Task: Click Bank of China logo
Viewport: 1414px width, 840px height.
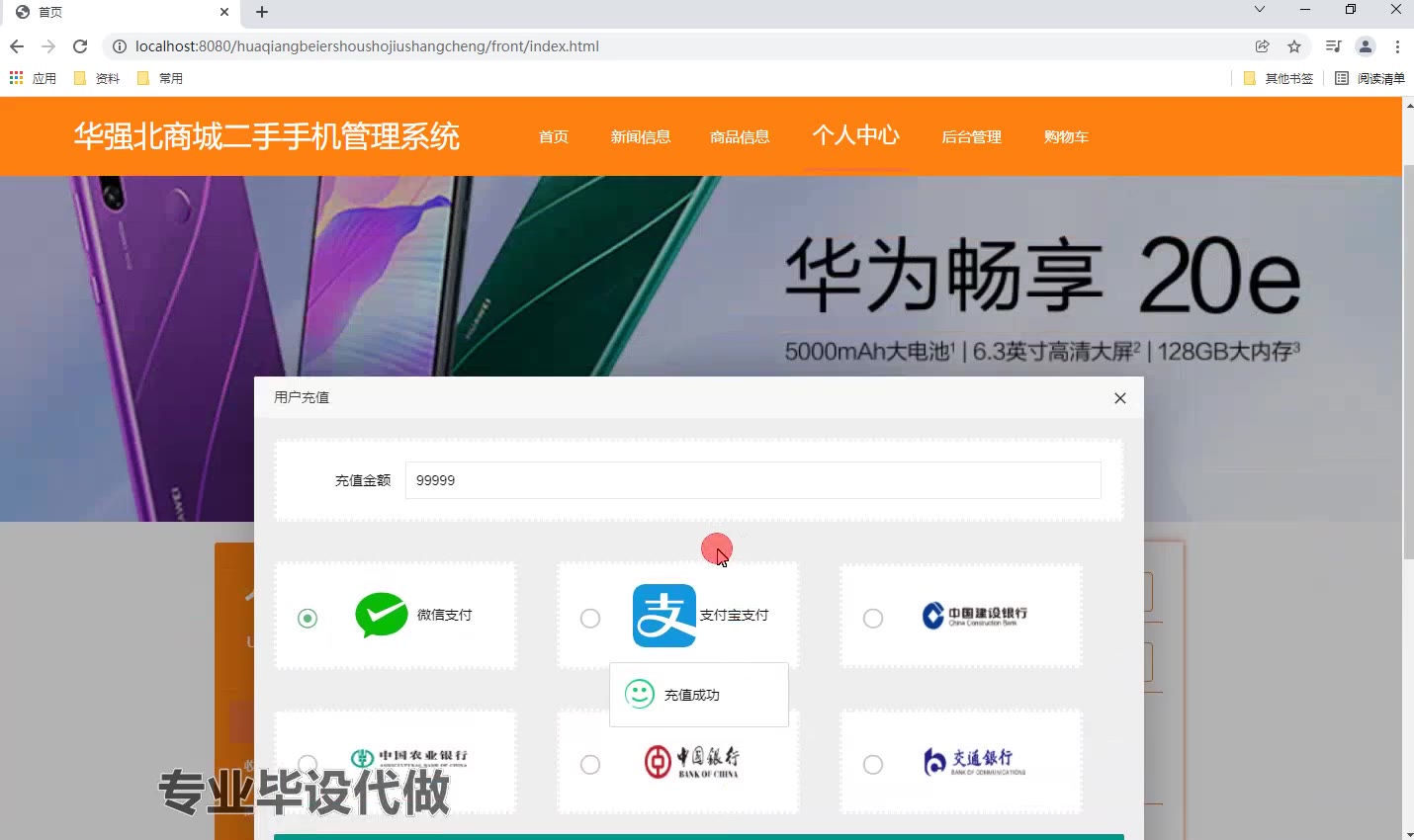Action: tap(691, 761)
